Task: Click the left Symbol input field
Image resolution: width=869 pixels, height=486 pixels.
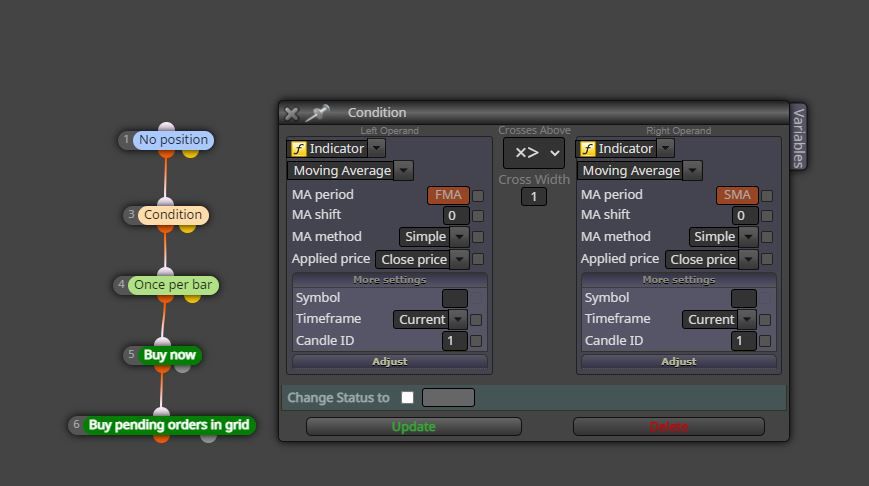Action: [455, 298]
